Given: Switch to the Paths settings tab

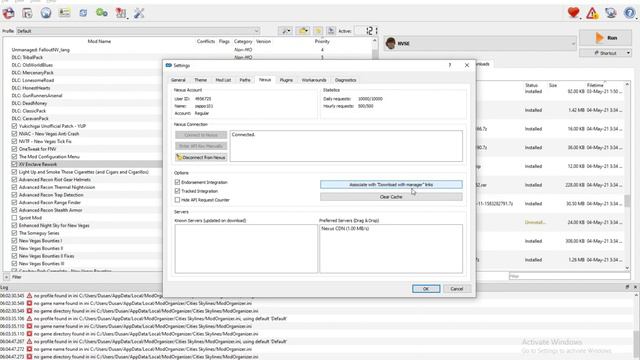Looking at the screenshot, I should [x=245, y=80].
